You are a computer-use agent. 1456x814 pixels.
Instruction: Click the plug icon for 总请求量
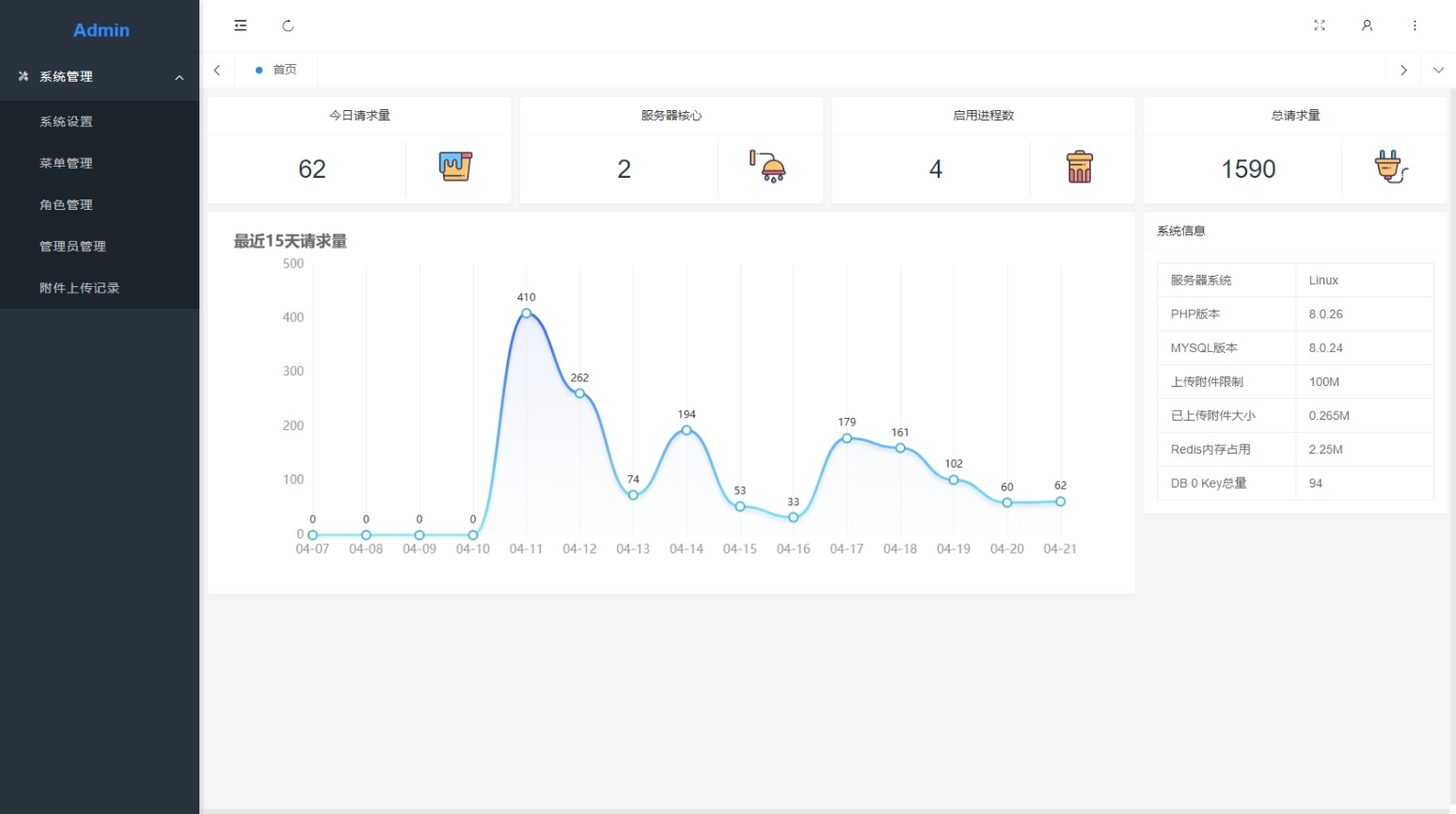click(x=1391, y=167)
